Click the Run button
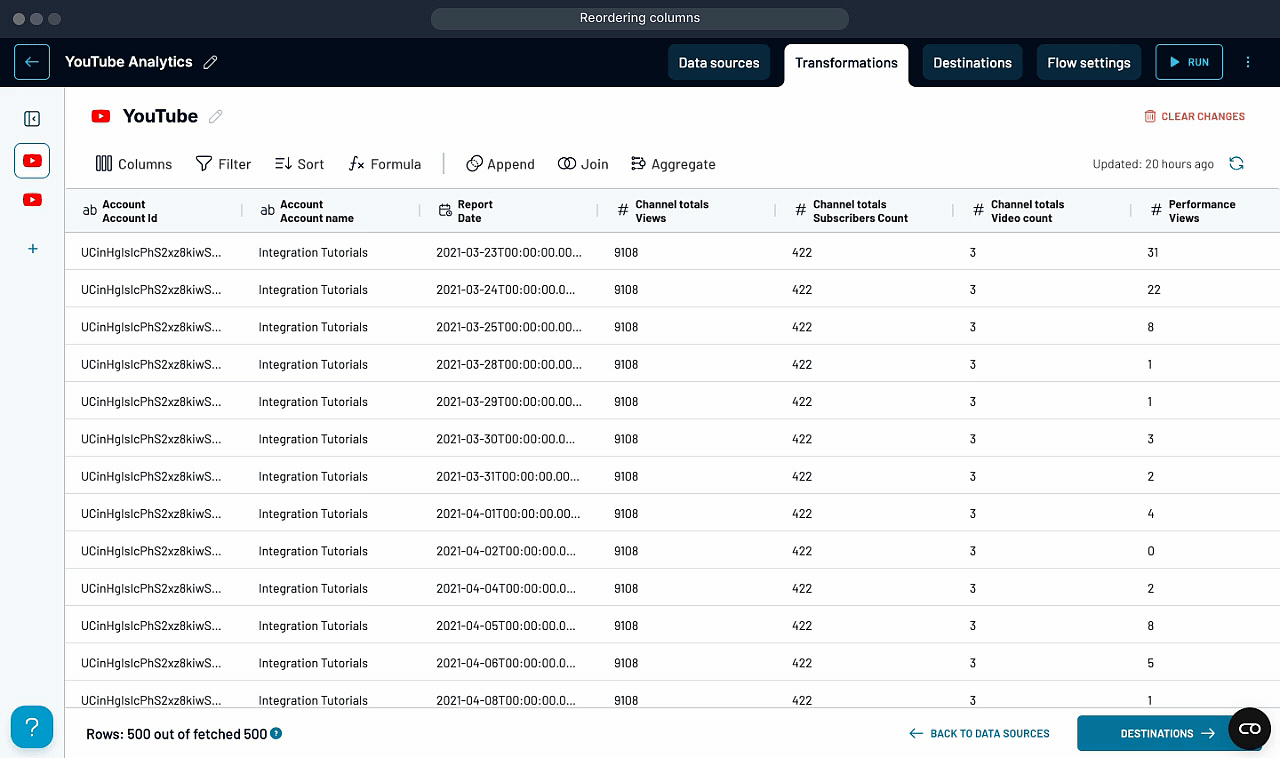1280x758 pixels. tap(1188, 62)
